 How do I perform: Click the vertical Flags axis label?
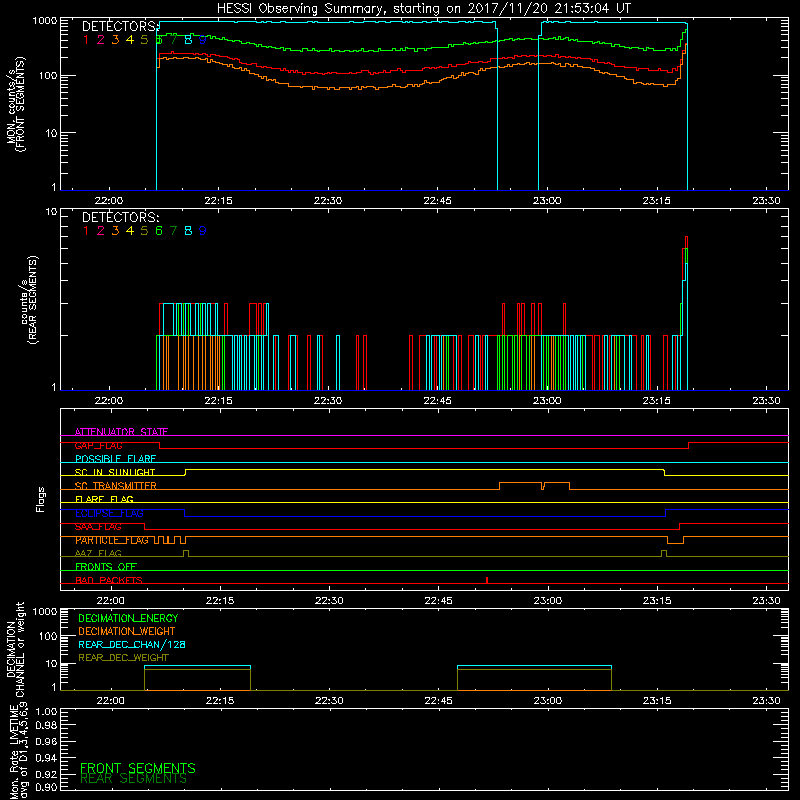(x=41, y=499)
